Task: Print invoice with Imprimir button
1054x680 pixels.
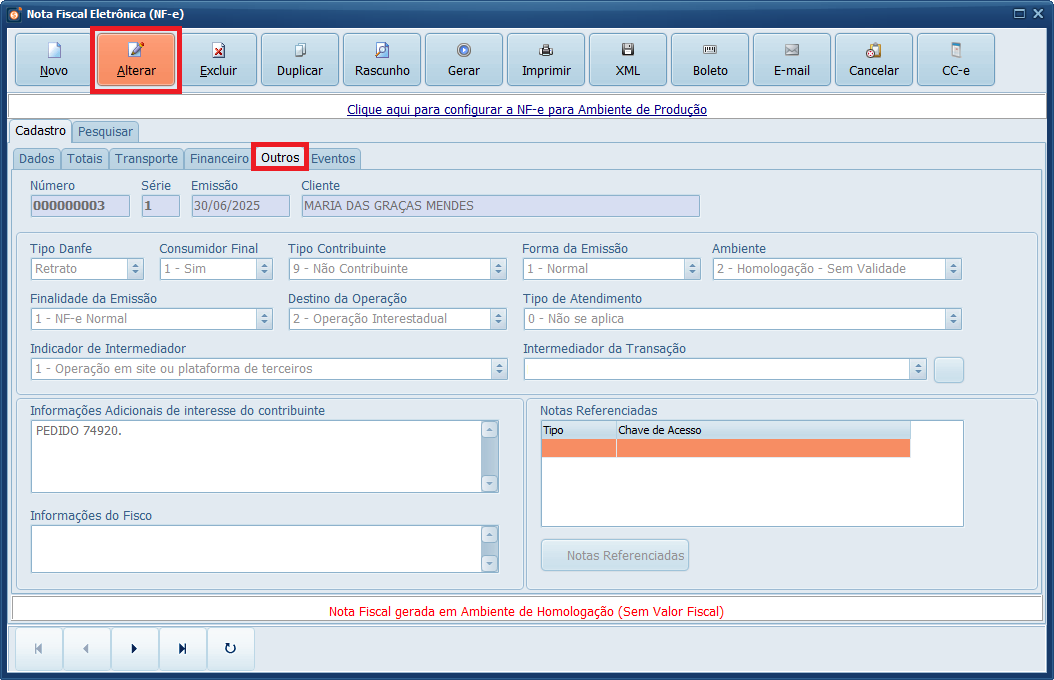Action: click(x=546, y=60)
